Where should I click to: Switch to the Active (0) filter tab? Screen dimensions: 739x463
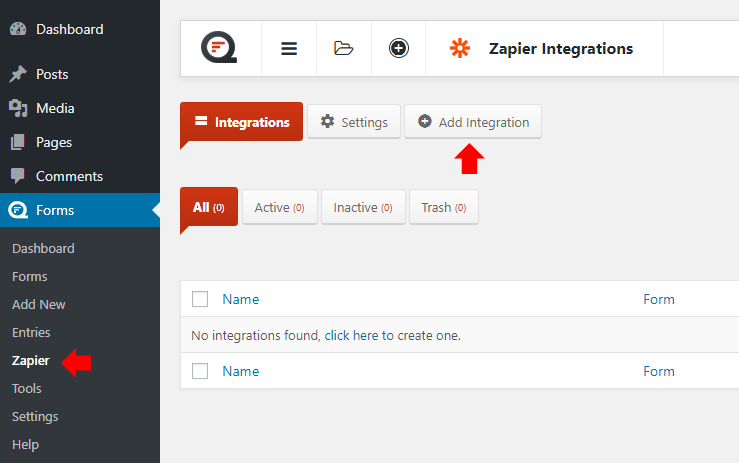279,207
